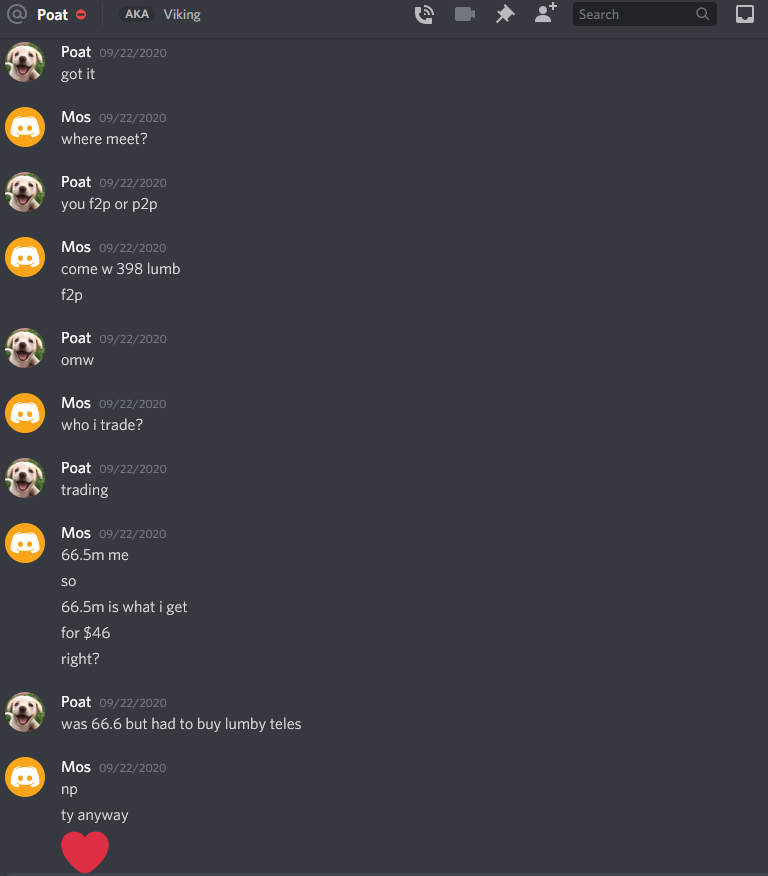Open the inbox icon
This screenshot has width=768, height=876.
[745, 14]
